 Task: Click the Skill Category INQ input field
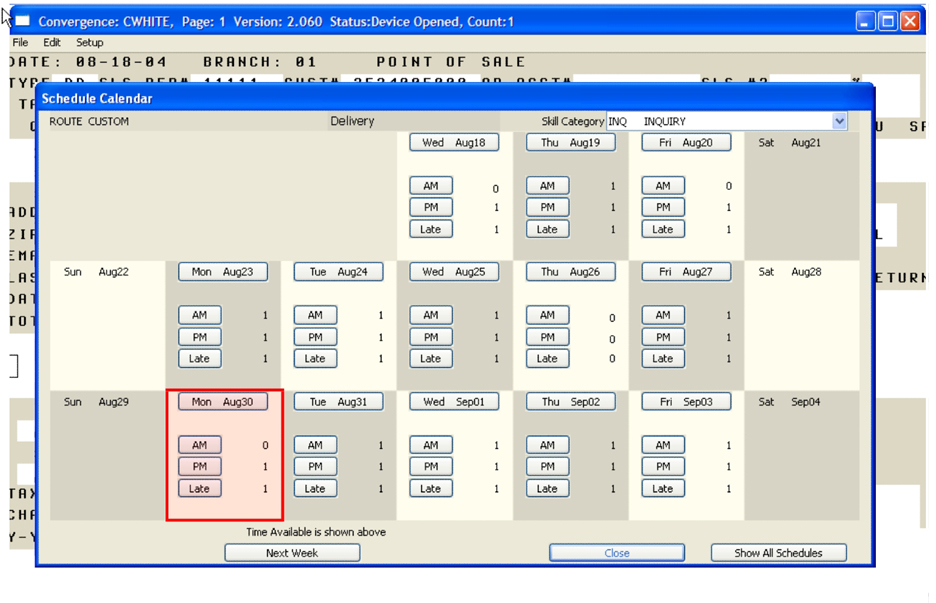tap(718, 121)
